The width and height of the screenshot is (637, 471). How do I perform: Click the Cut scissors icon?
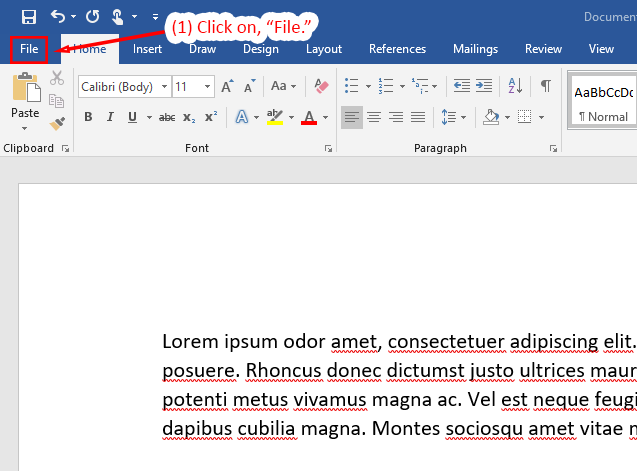click(57, 78)
